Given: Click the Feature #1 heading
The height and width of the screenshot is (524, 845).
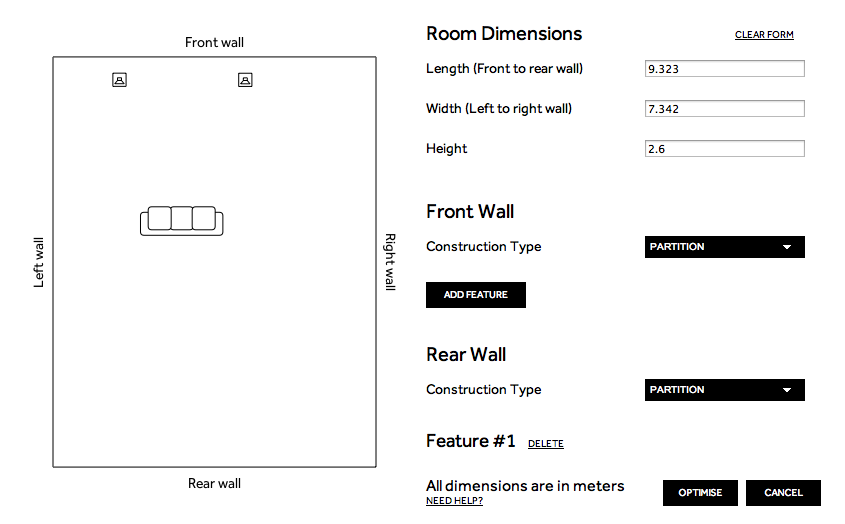Looking at the screenshot, I should click(x=470, y=441).
